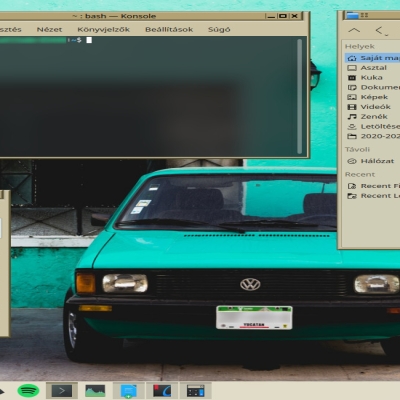Click the blue folder taskbar icon
The width and height of the screenshot is (400, 400).
pyautogui.click(x=129, y=391)
